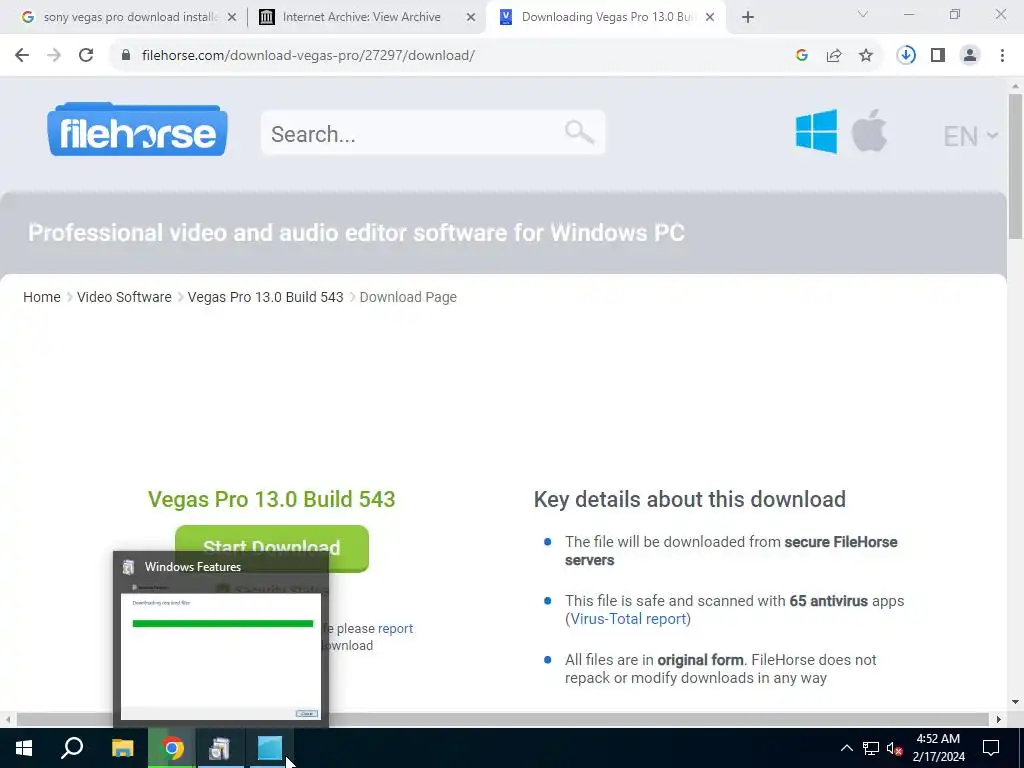Click the FileHorse logo

click(137, 129)
